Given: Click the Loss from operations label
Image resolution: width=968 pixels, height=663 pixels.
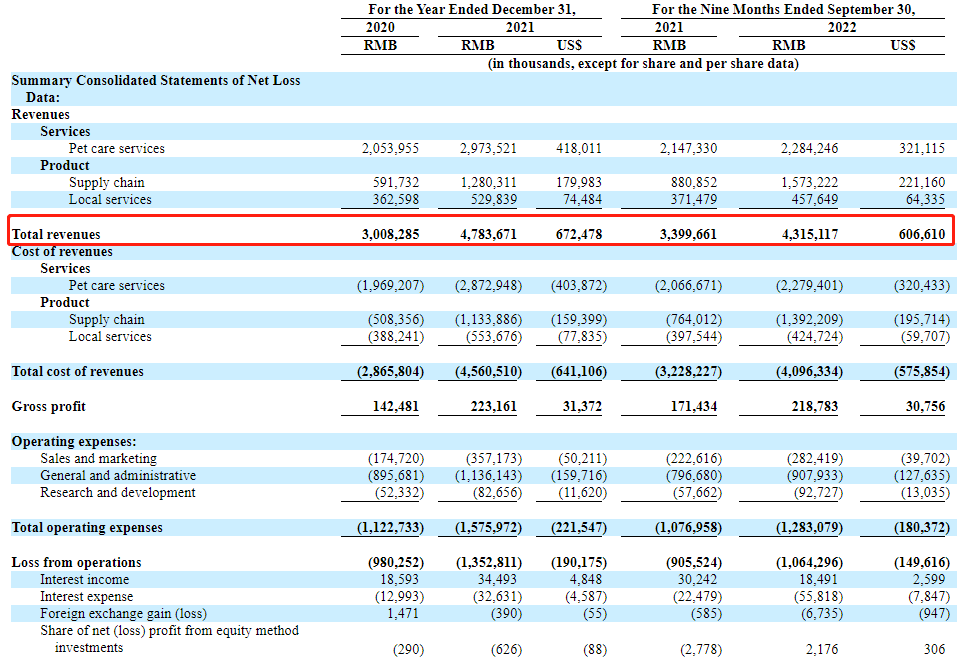Looking at the screenshot, I should [77, 563].
